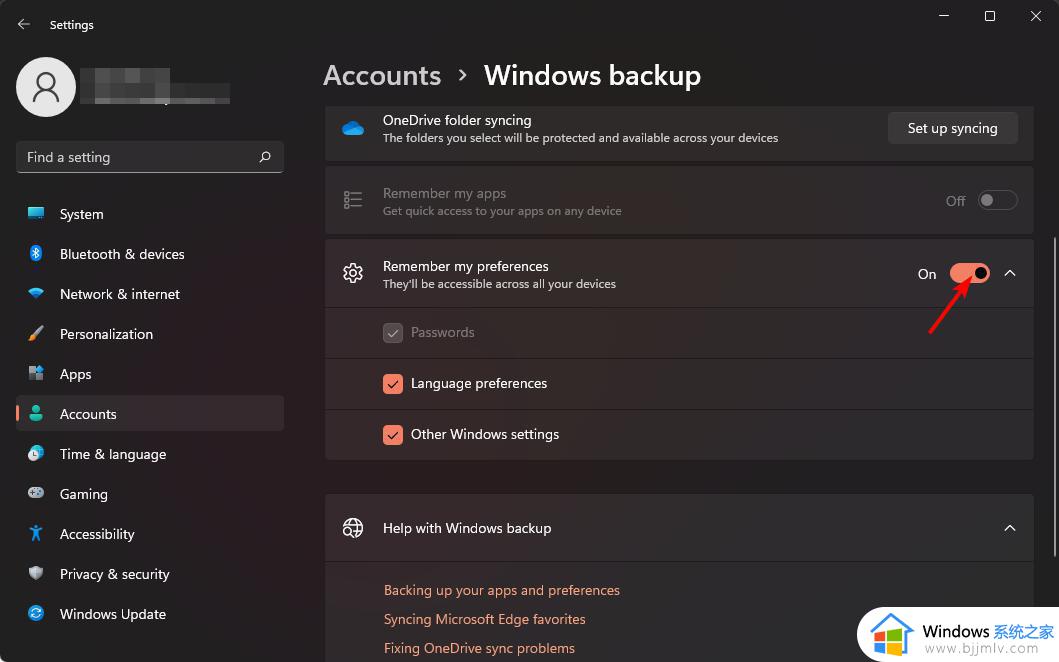This screenshot has width=1059, height=662.
Task: Open Fixing OneDrive sync problems link
Action: coord(479,648)
